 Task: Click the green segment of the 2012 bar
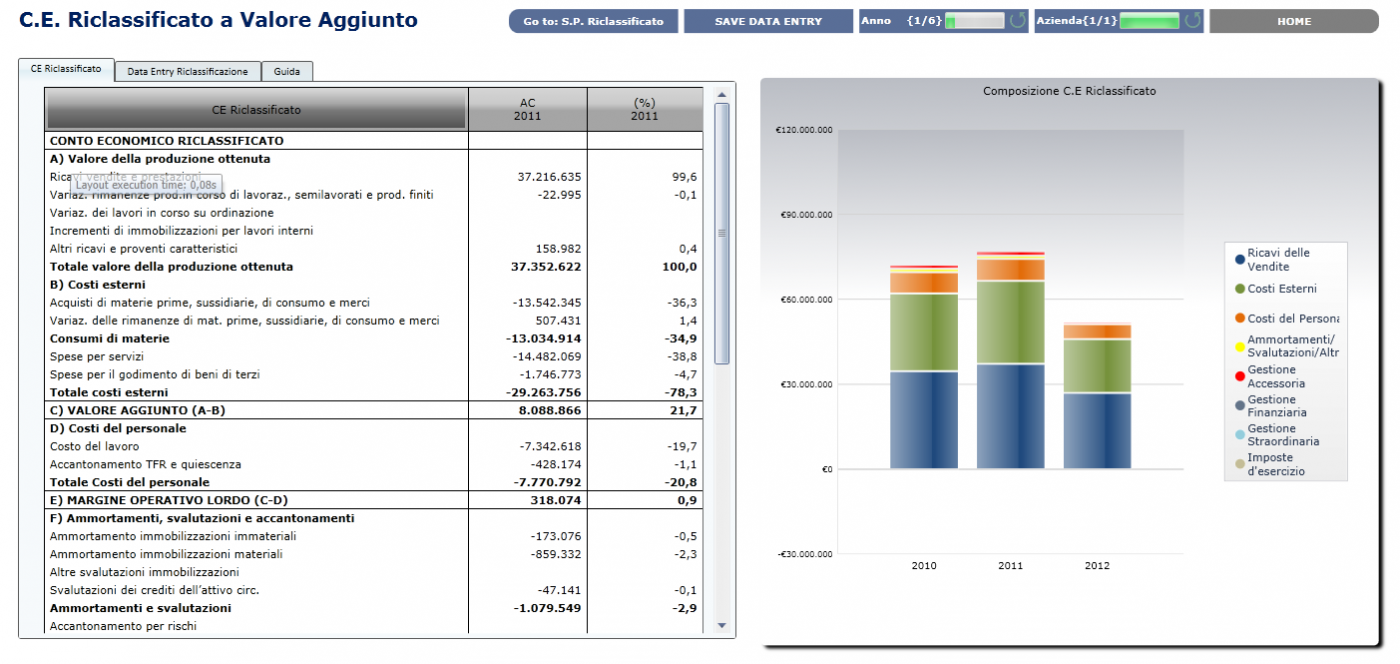point(1097,366)
